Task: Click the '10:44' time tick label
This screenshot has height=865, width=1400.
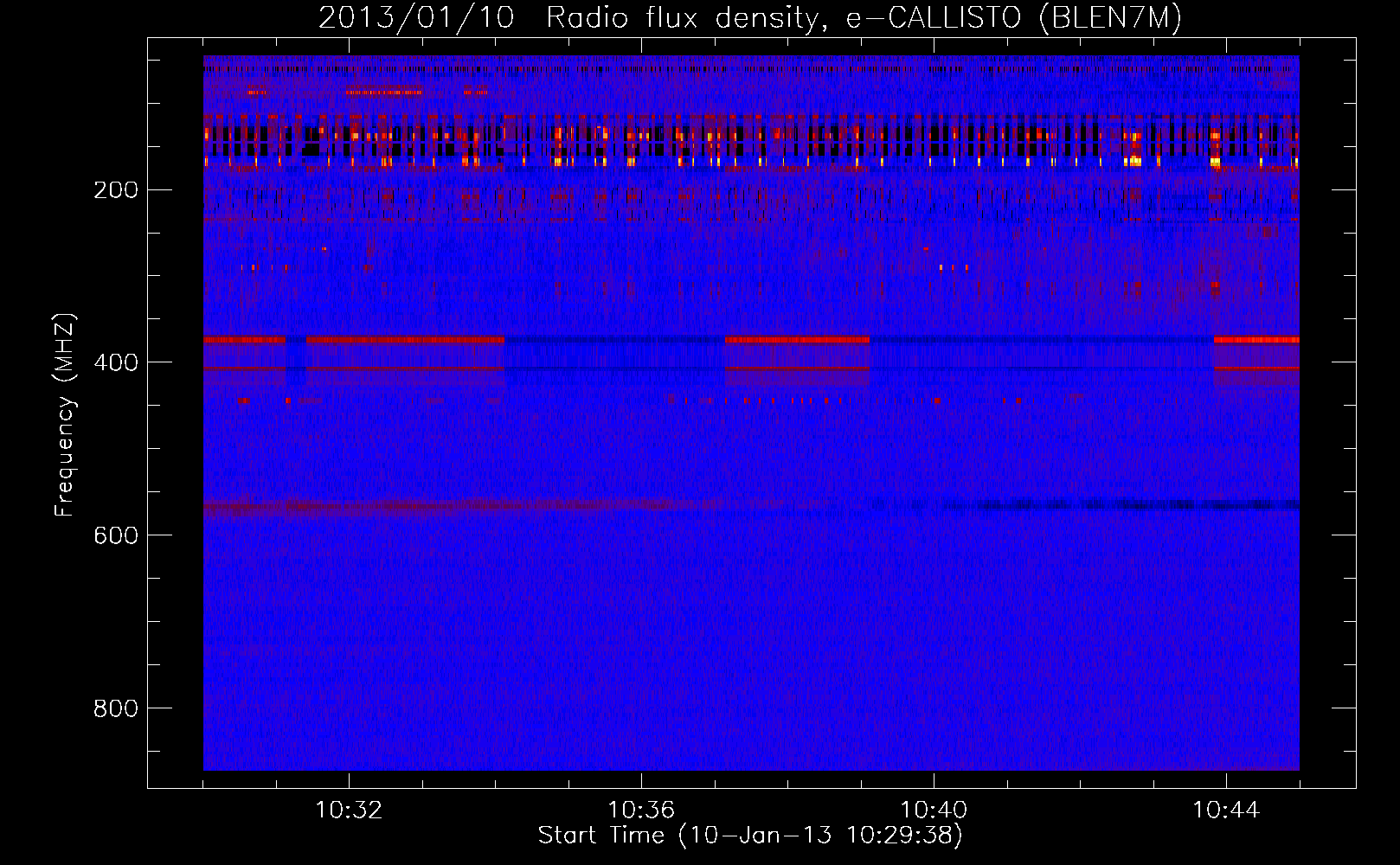Action: pyautogui.click(x=1226, y=811)
